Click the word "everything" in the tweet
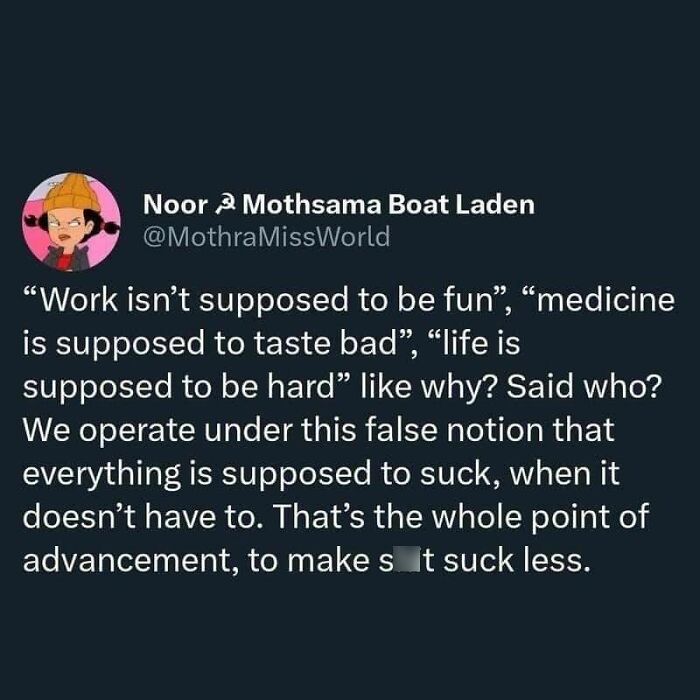The width and height of the screenshot is (700, 700). point(101,475)
